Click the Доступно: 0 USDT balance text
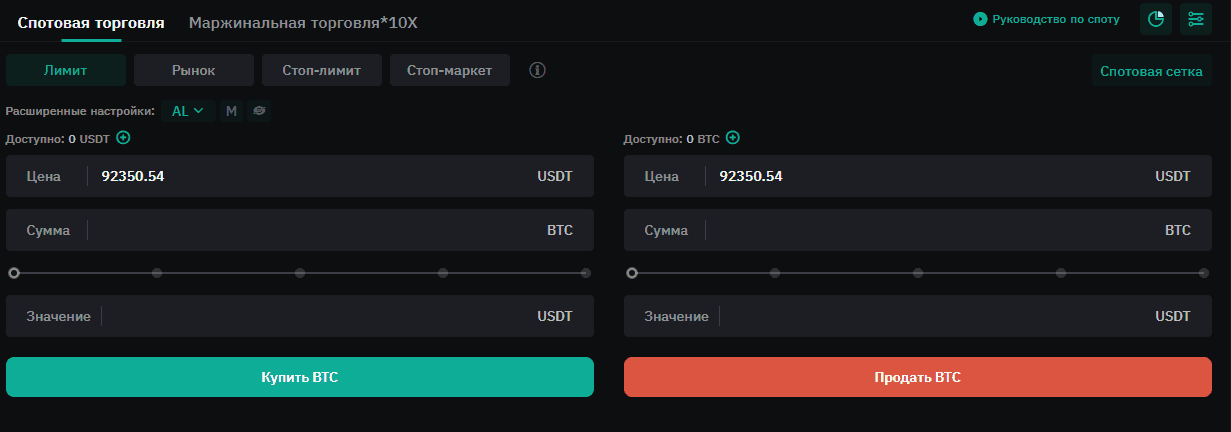 (58, 139)
